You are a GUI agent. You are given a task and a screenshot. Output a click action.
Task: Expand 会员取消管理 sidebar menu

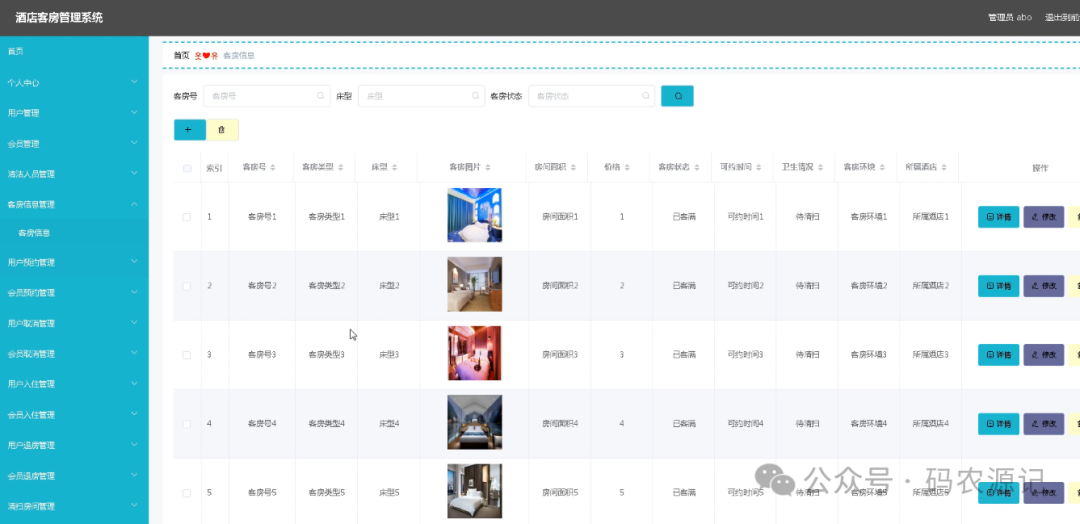pos(74,353)
